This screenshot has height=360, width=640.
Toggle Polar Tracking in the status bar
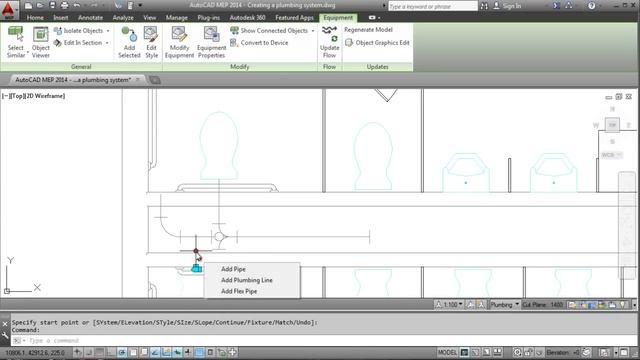point(122,352)
